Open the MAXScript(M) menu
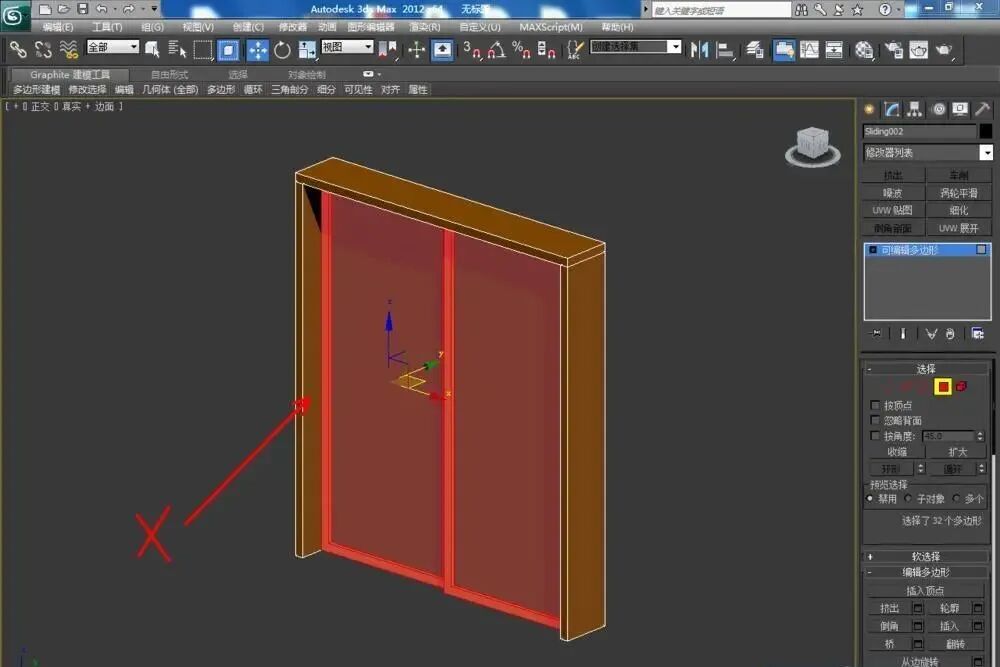The width and height of the screenshot is (1000, 667). click(x=551, y=27)
